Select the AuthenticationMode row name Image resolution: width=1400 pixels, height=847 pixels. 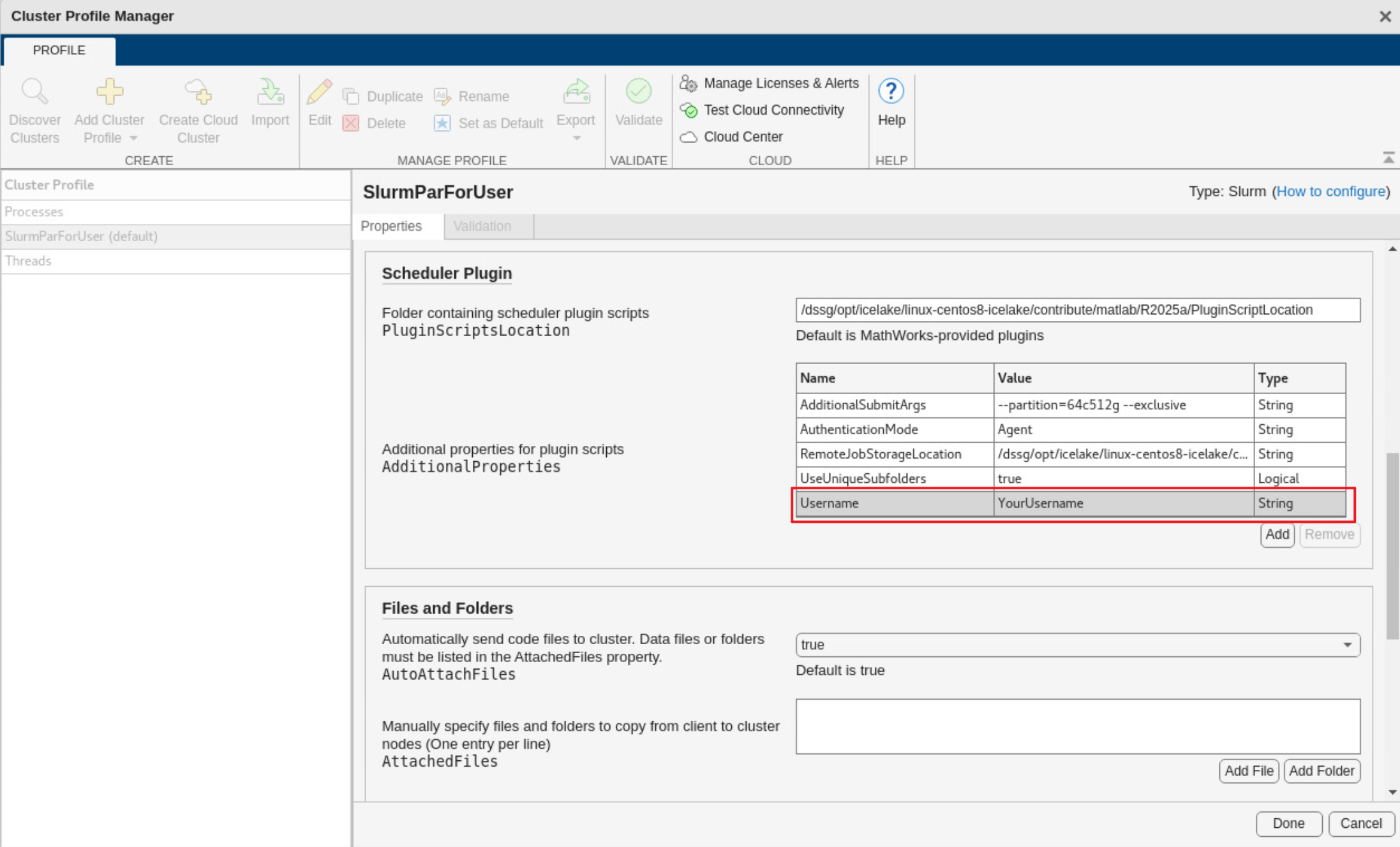(894, 430)
